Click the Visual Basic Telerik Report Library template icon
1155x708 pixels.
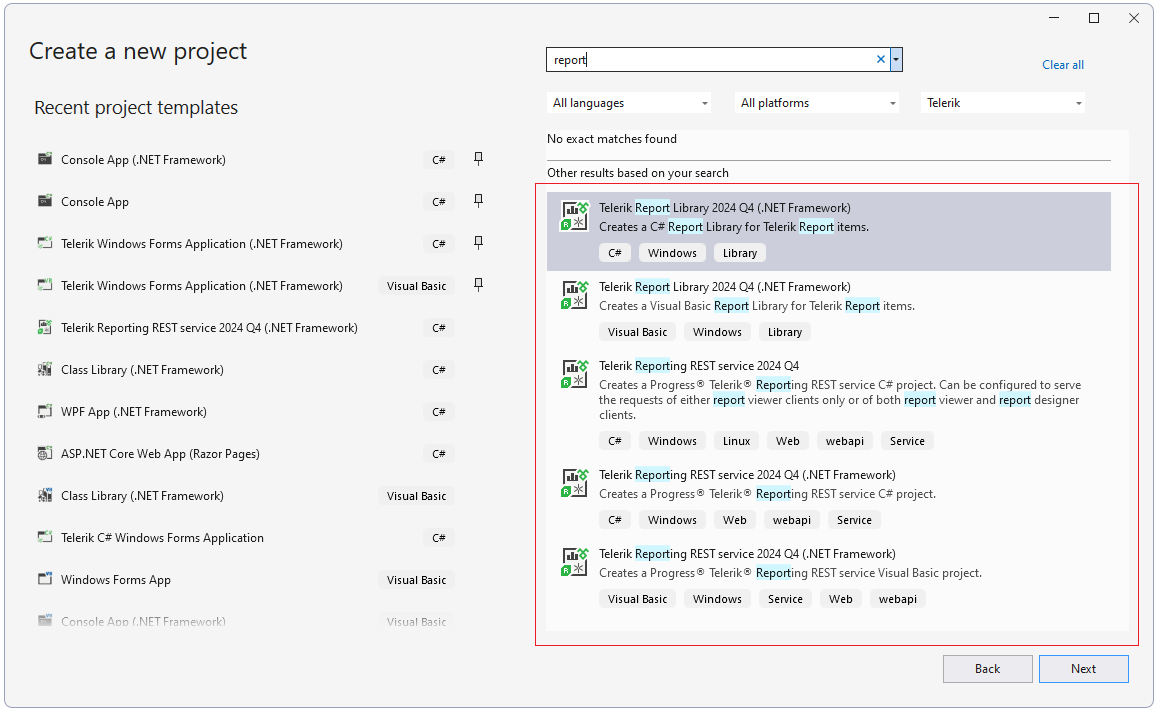pos(574,295)
